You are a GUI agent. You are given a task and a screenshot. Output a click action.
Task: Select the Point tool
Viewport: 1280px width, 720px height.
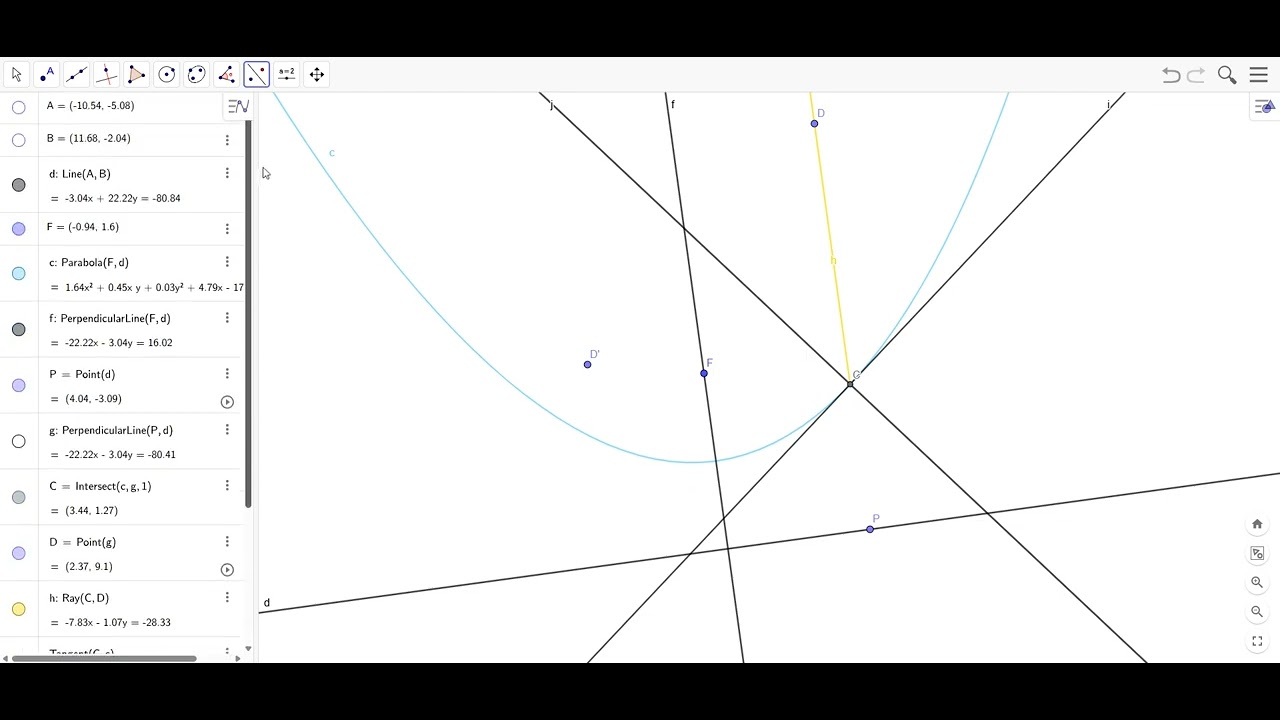point(46,74)
